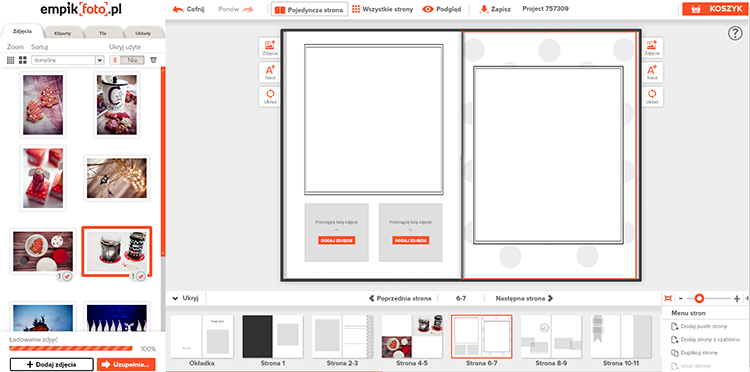Select large photo frame on right page

pyautogui.click(x=549, y=155)
